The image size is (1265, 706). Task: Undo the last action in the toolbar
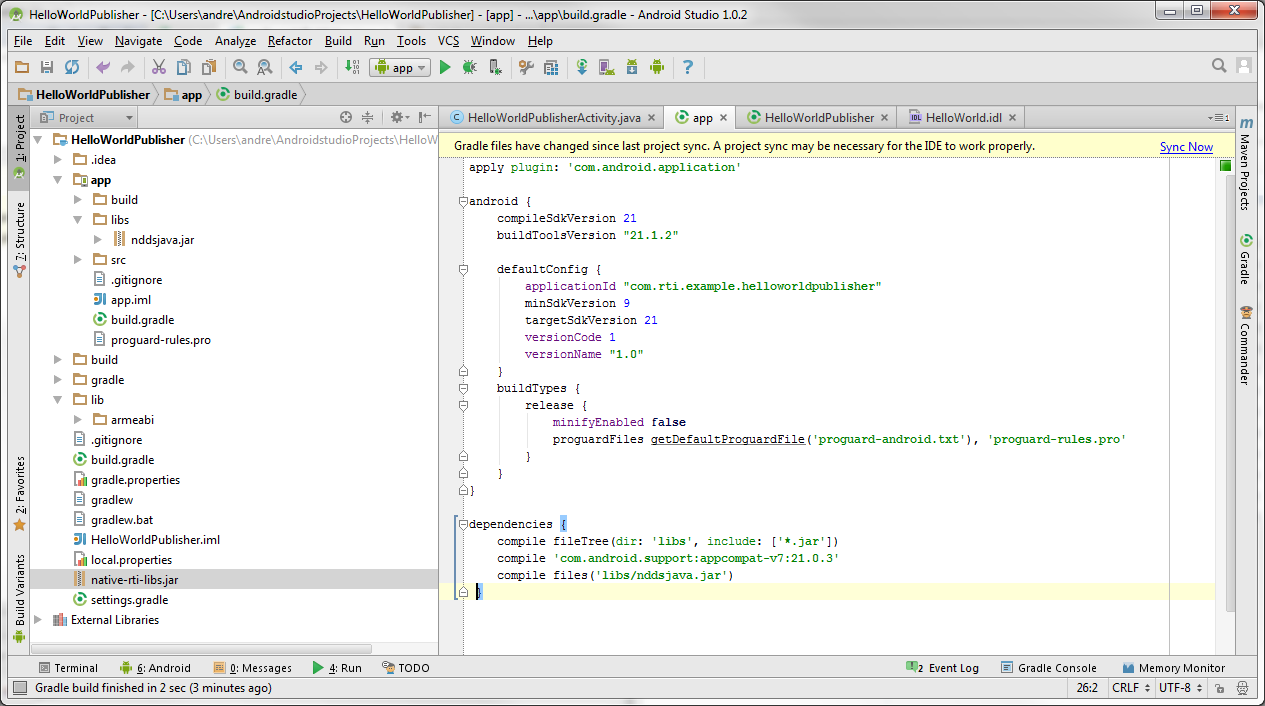[x=103, y=67]
